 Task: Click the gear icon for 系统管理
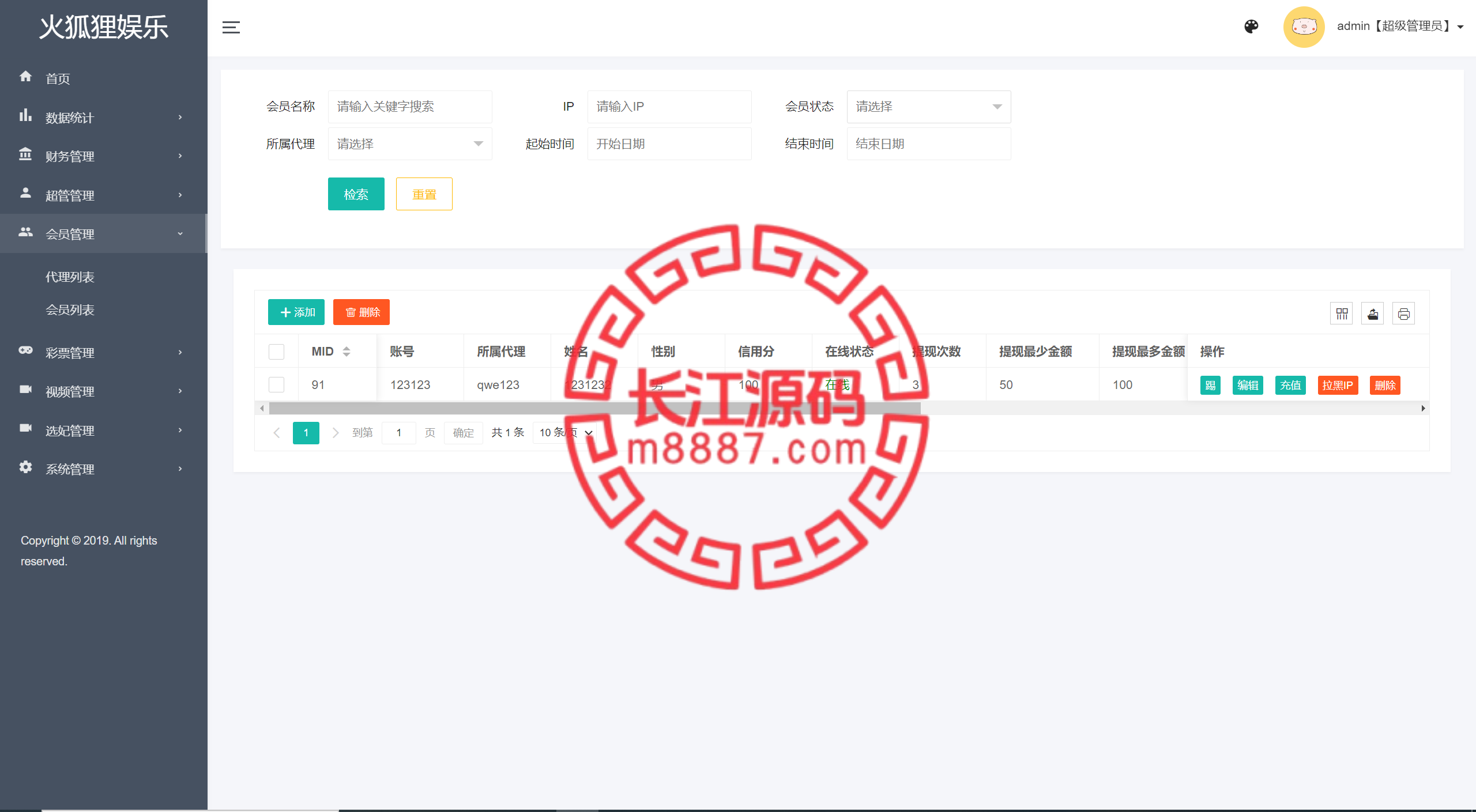[25, 467]
